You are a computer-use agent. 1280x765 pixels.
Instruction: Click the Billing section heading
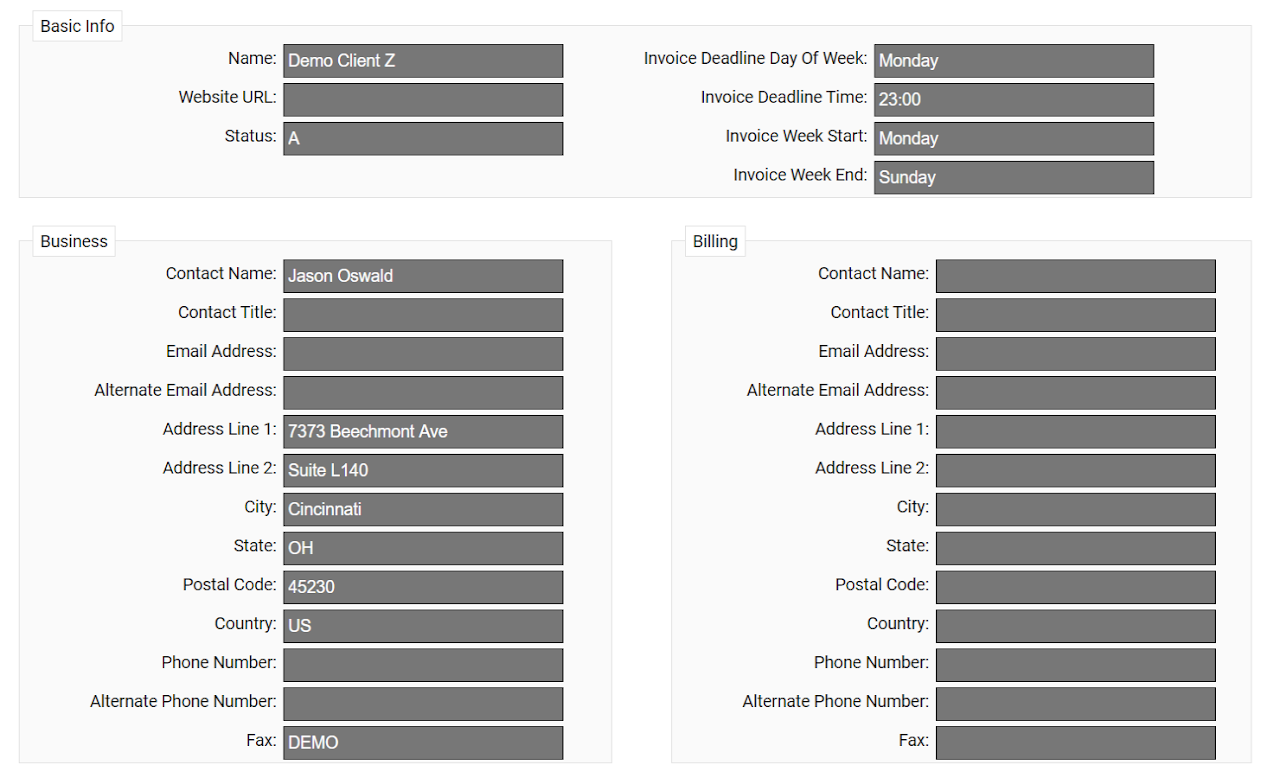(x=715, y=241)
